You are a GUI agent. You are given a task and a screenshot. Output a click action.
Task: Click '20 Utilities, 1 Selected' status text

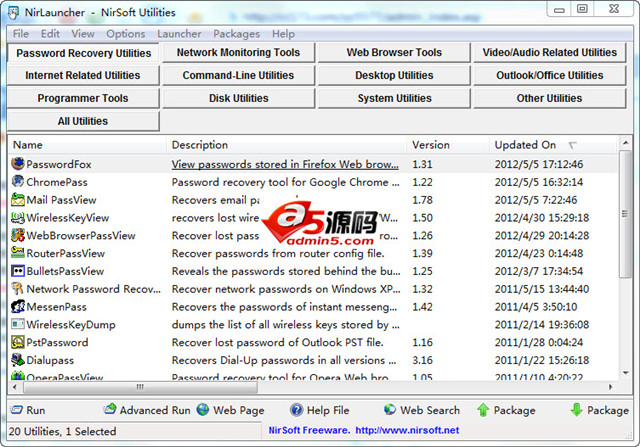tap(62, 431)
